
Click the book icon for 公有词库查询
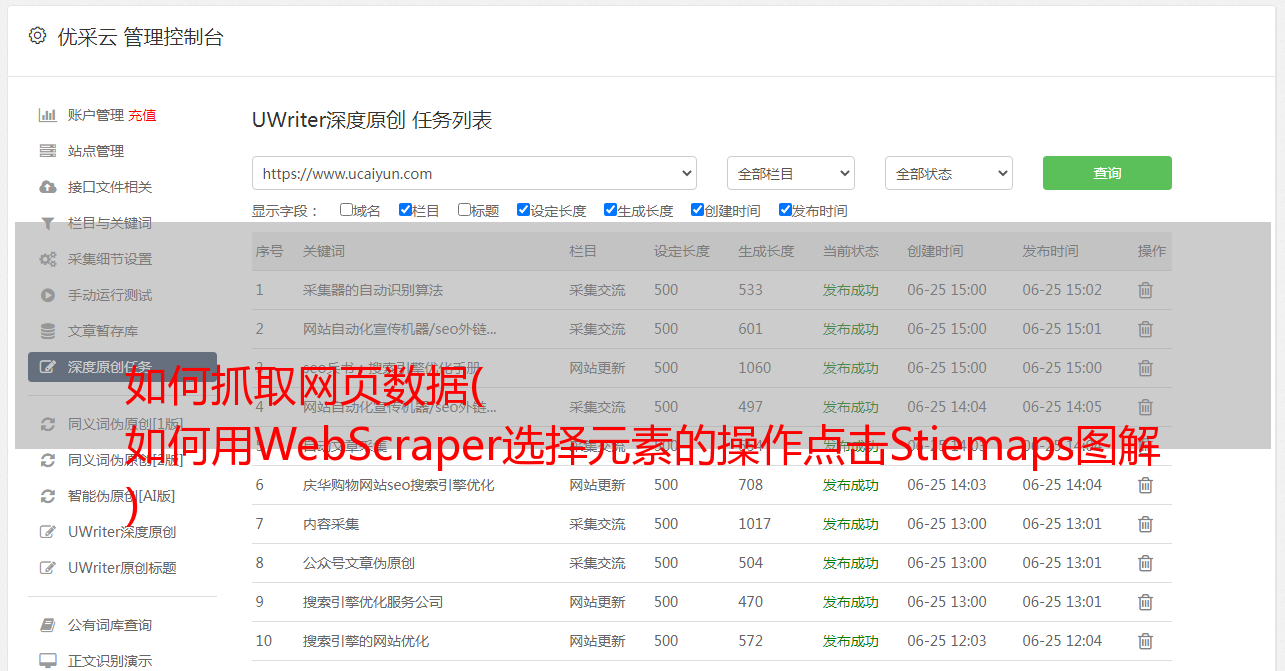pyautogui.click(x=47, y=625)
